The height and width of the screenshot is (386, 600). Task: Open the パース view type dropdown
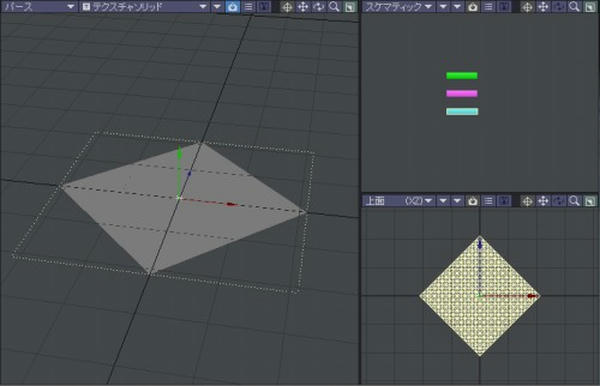(x=39, y=7)
